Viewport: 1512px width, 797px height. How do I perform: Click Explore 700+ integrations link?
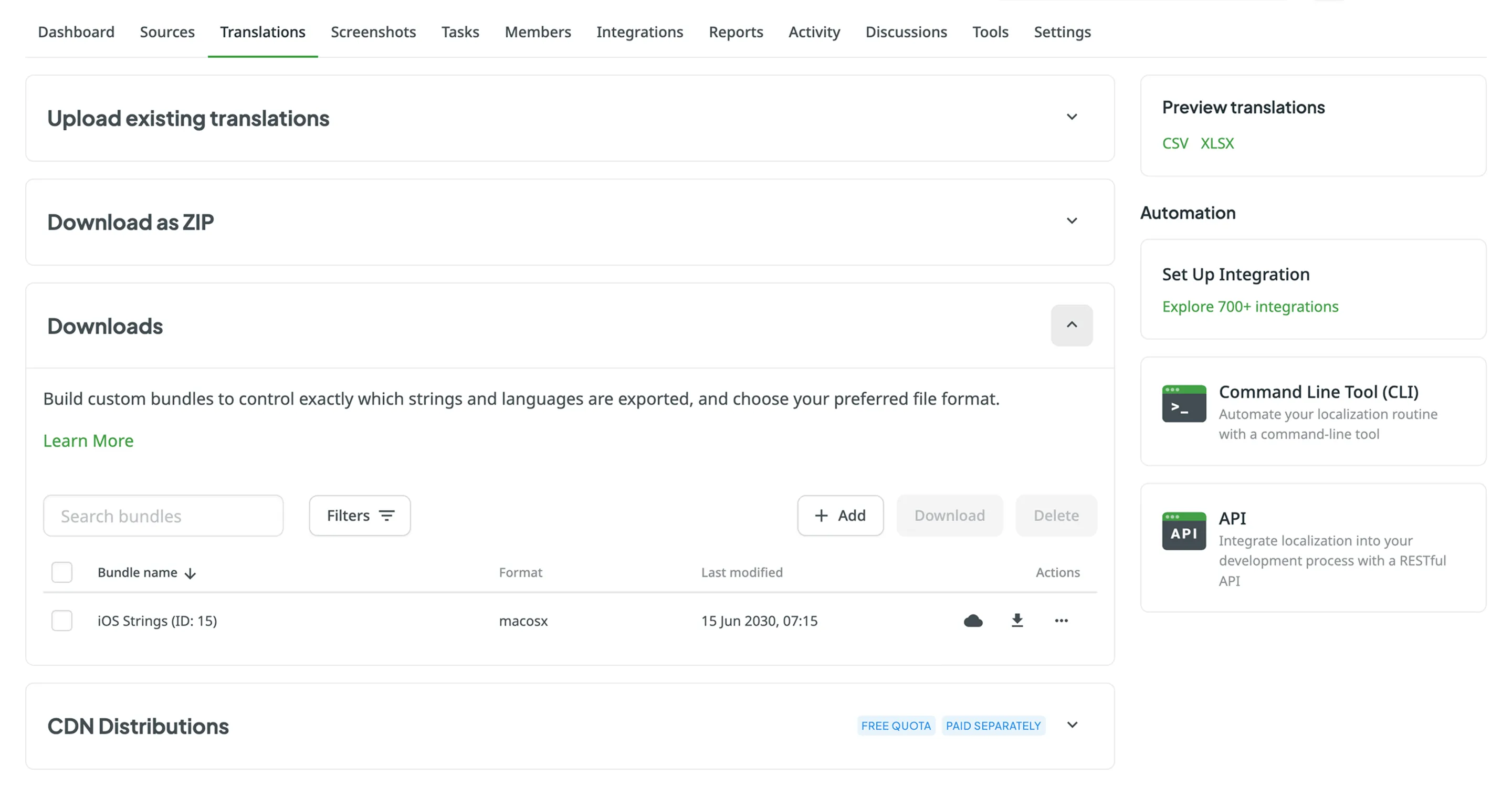point(1249,307)
